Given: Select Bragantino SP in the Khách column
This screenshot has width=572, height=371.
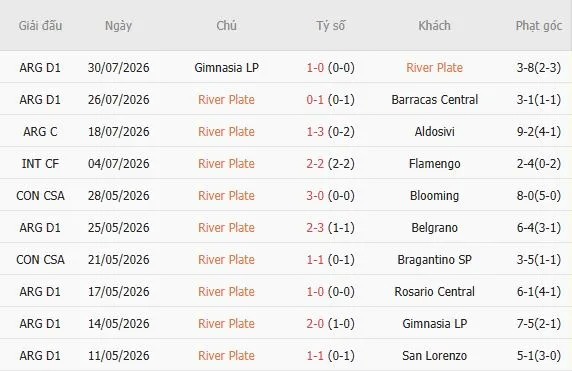Looking at the screenshot, I should click(434, 259).
